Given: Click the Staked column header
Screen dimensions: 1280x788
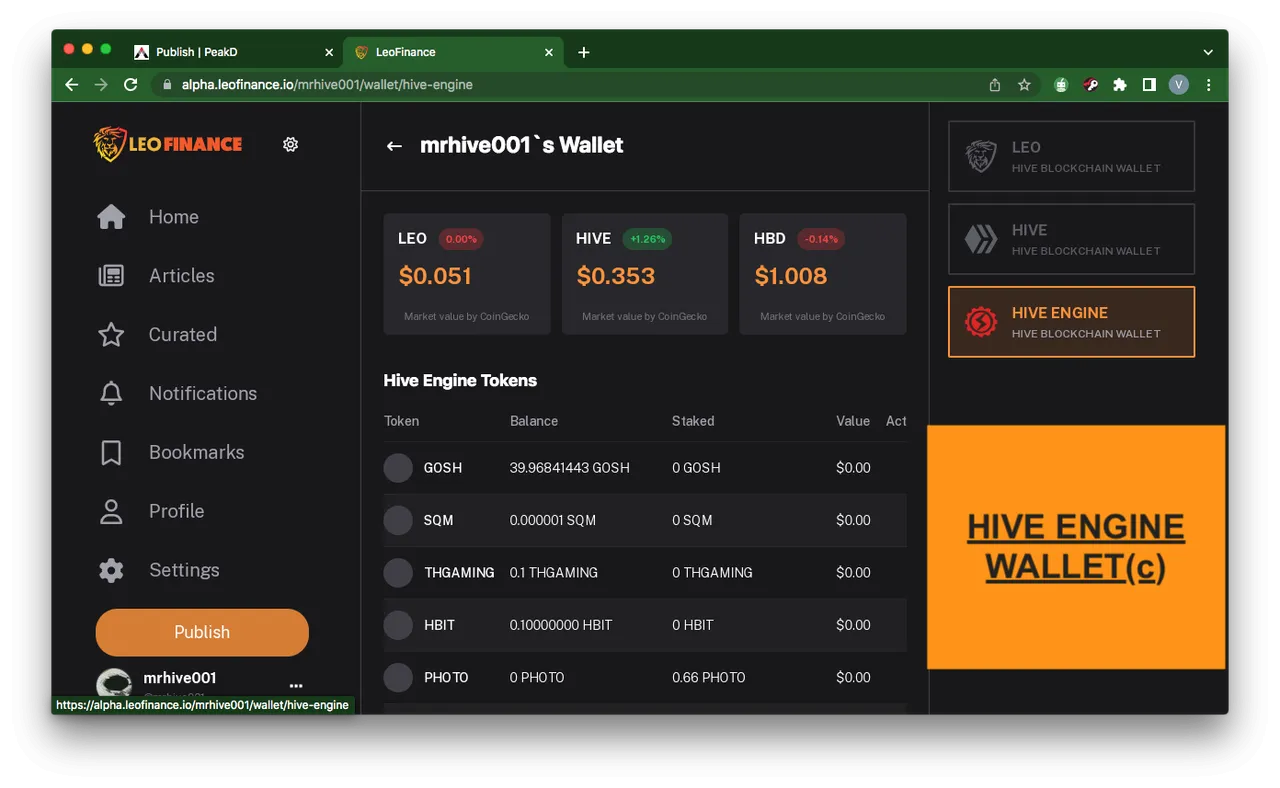Looking at the screenshot, I should pyautogui.click(x=693, y=421).
